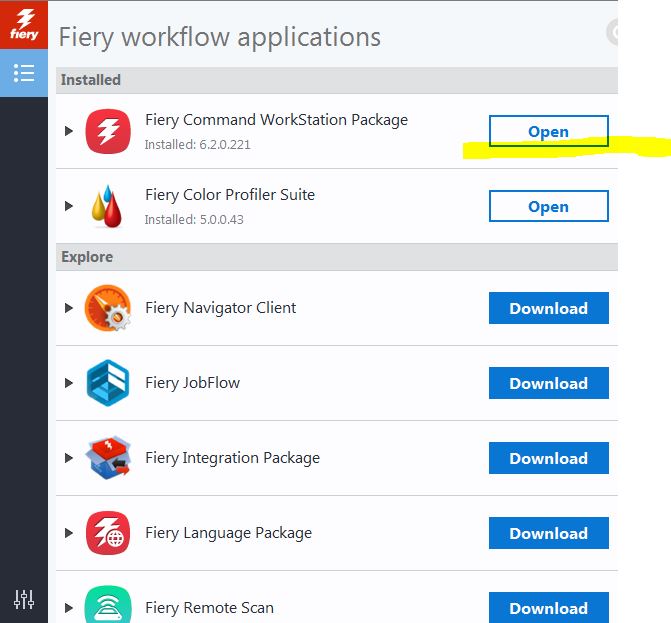Open Fiery Command WorkStation Package

(548, 131)
